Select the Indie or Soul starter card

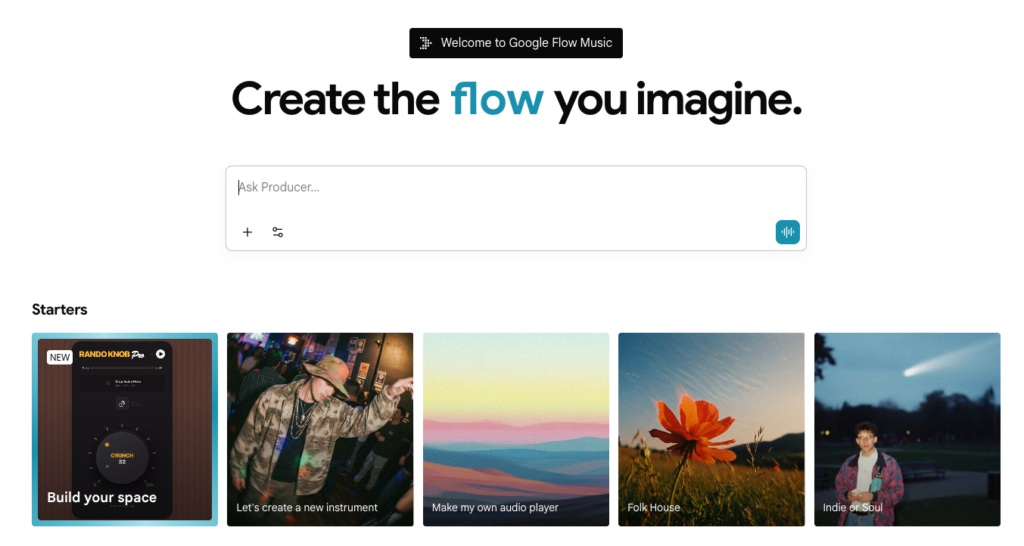pos(907,429)
